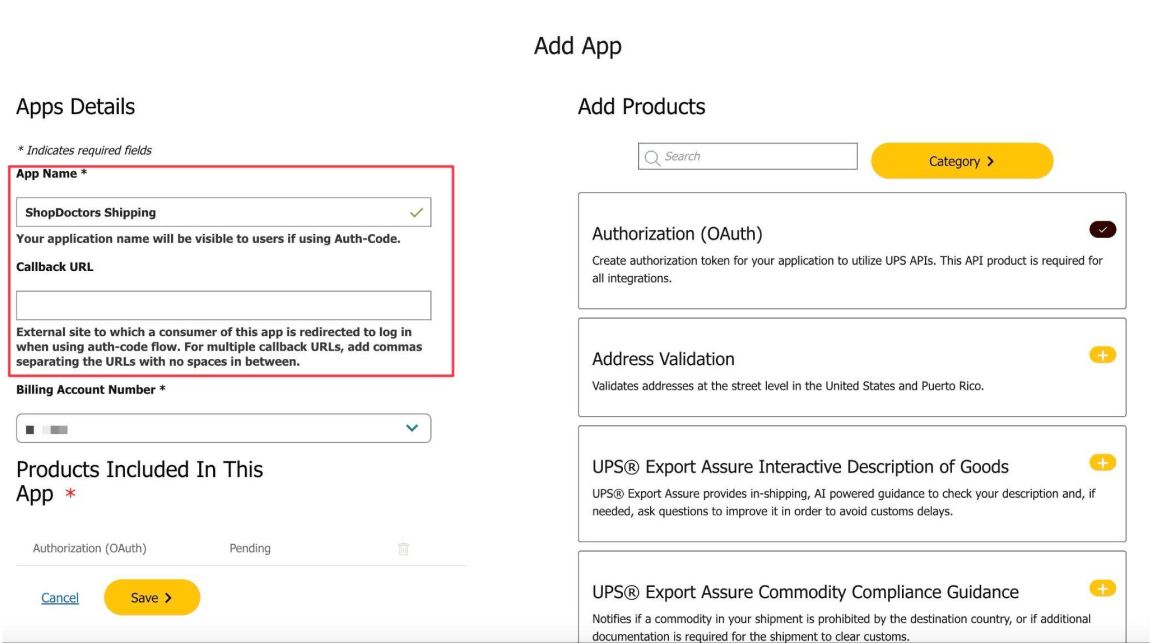Screen dimensions: 1154x643
Task: Click the Pending status text
Action: [x=250, y=549]
